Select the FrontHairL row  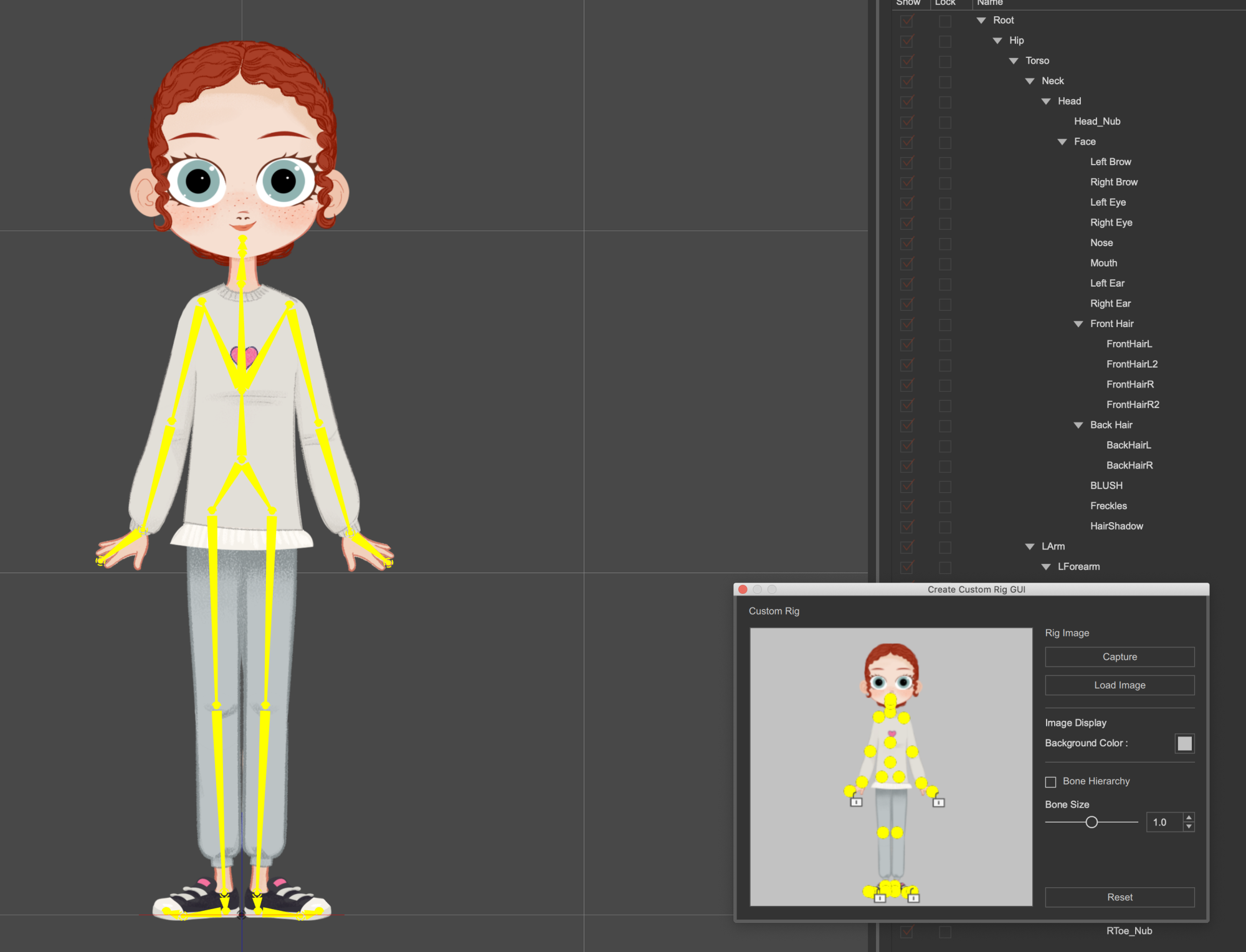[x=1129, y=345]
